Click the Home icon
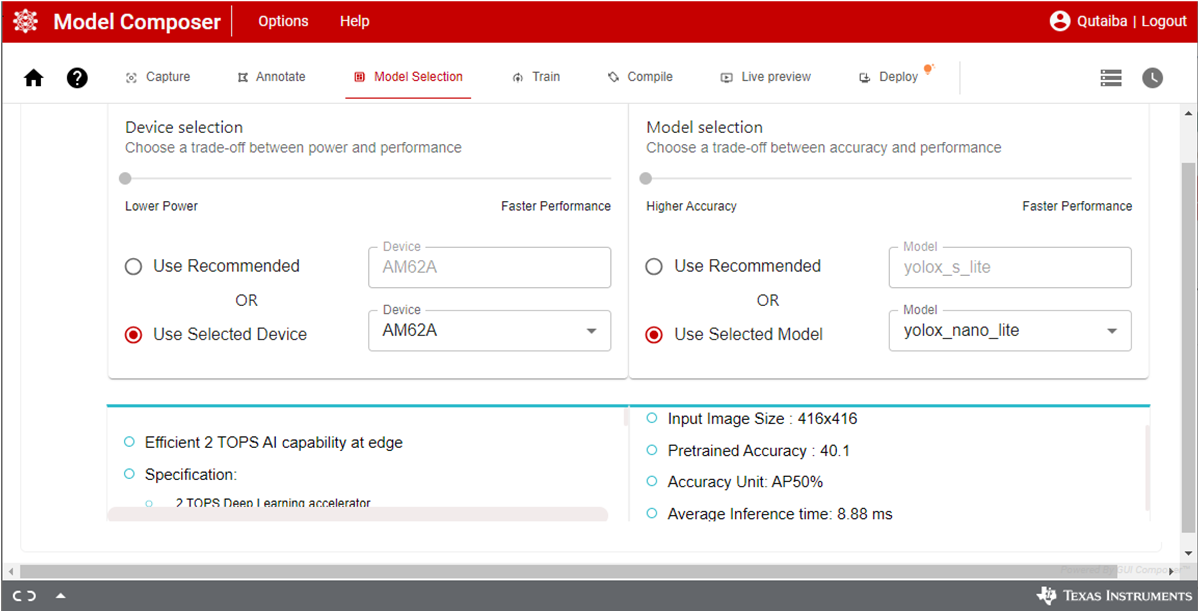 (x=34, y=78)
